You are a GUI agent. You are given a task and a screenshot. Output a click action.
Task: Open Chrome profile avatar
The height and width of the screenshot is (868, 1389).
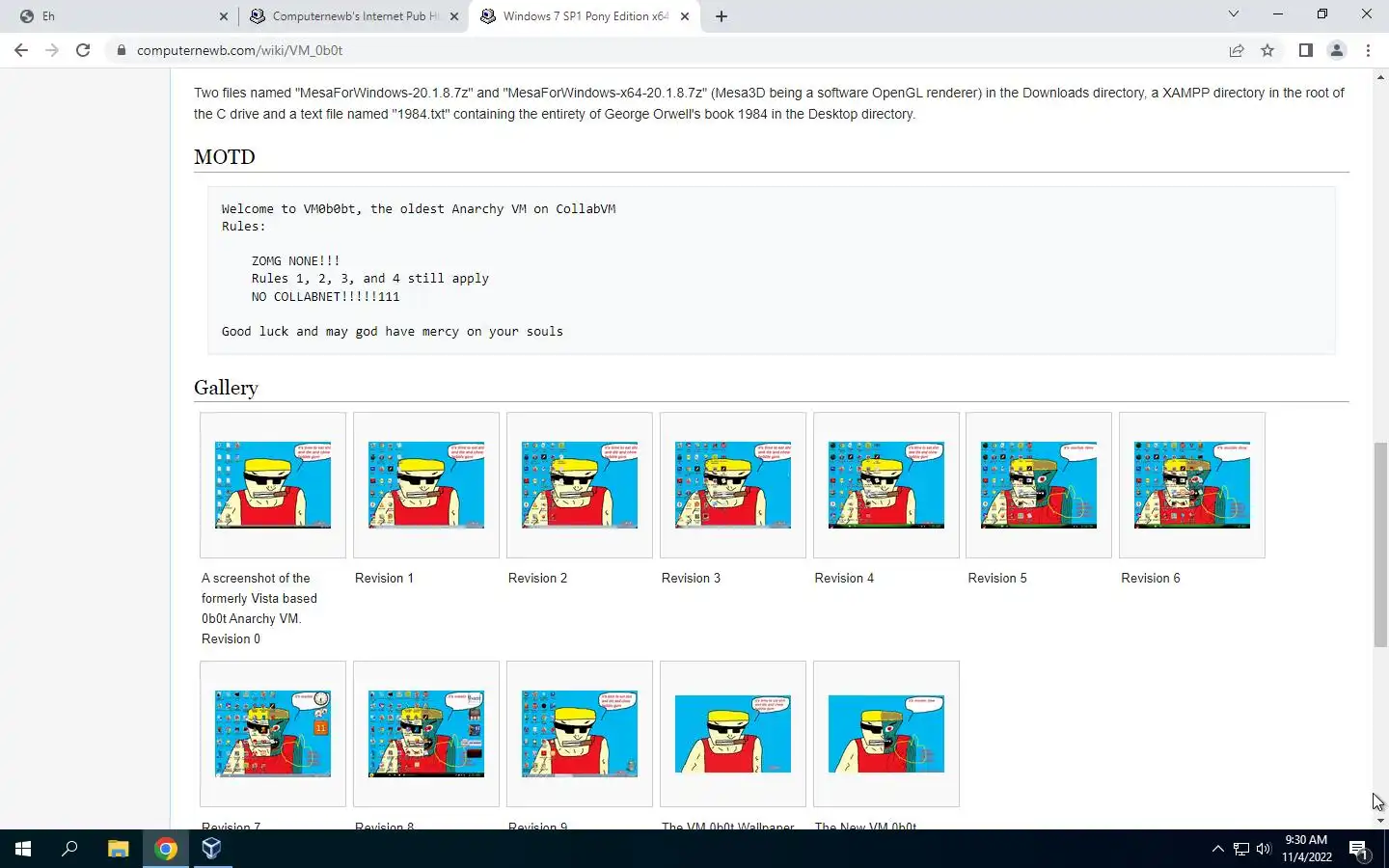(1337, 50)
